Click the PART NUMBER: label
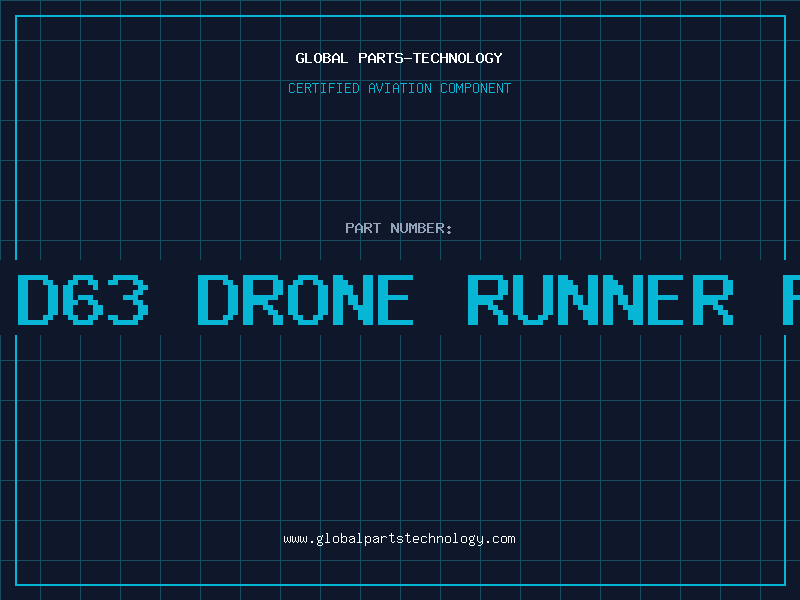Screen dimensions: 800x600 (399, 228)
